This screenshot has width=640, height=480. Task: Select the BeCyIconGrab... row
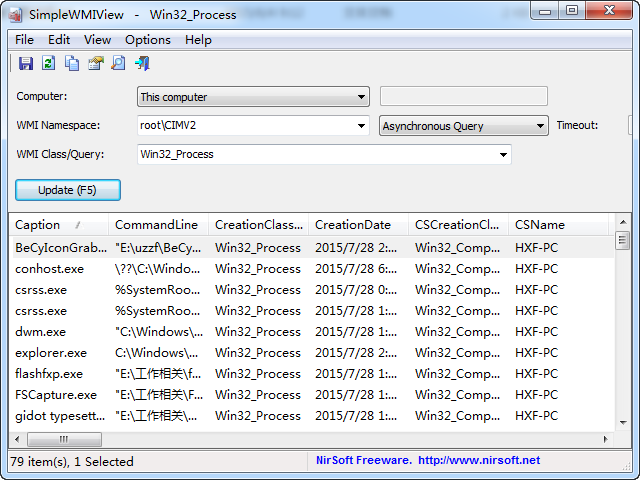[312, 248]
